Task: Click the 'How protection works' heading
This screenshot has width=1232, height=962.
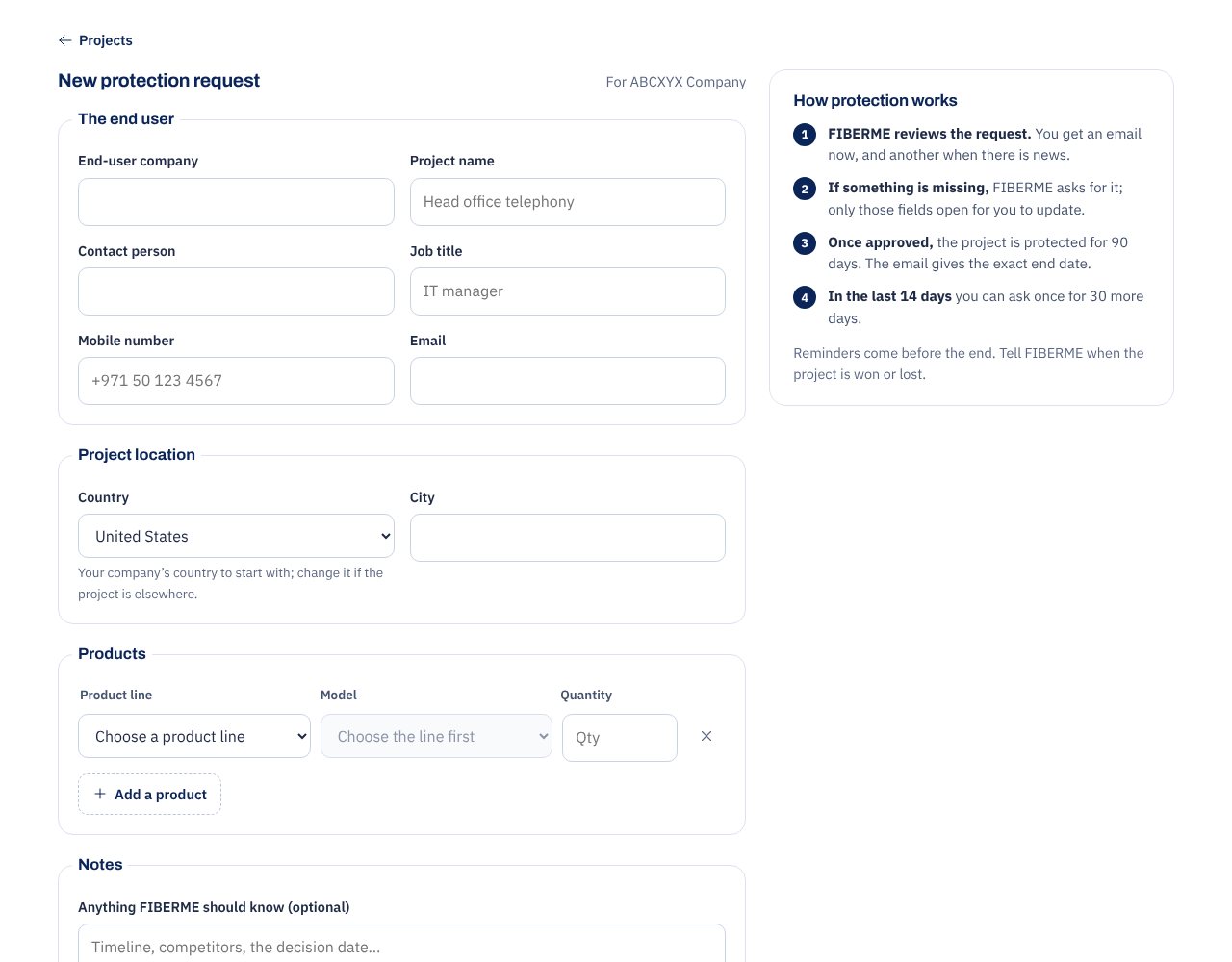Action: (x=875, y=100)
